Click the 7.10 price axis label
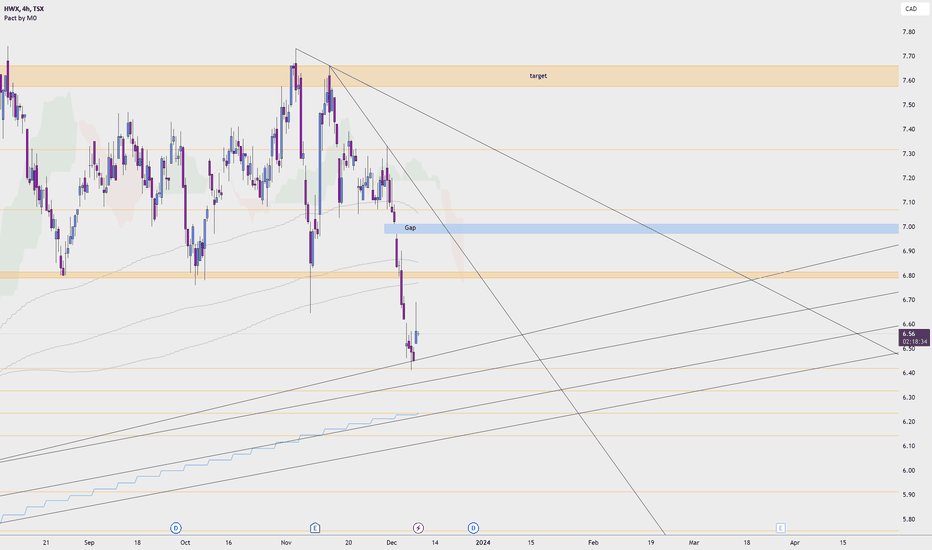The width and height of the screenshot is (932, 550). point(908,203)
